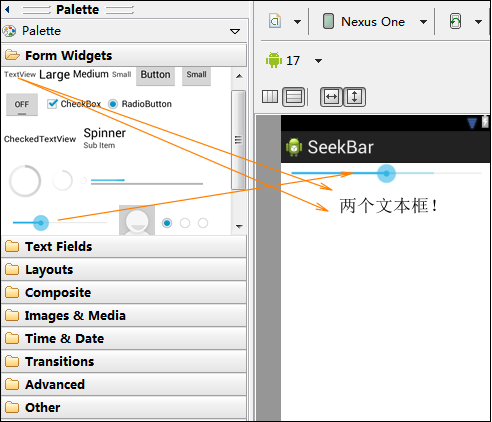This screenshot has width=492, height=422.
Task: Select the TextView widget
Action: [20, 74]
